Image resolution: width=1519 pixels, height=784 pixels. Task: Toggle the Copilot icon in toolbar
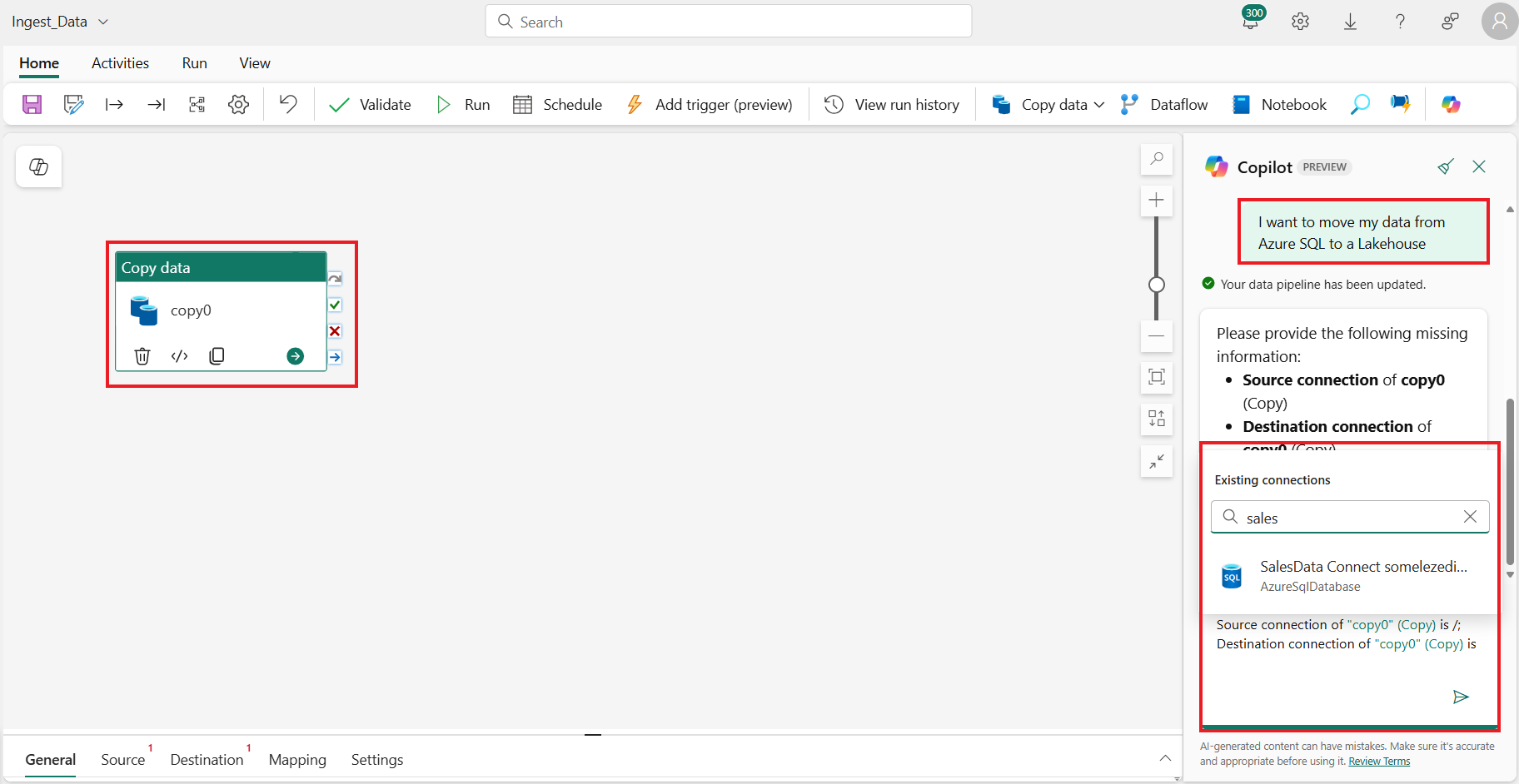[1451, 104]
